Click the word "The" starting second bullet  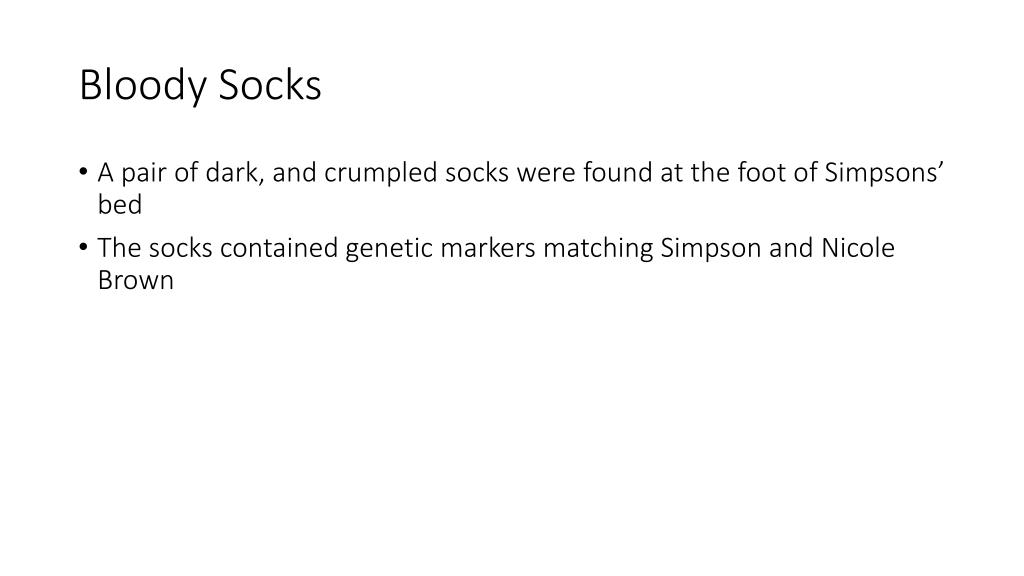tap(120, 248)
